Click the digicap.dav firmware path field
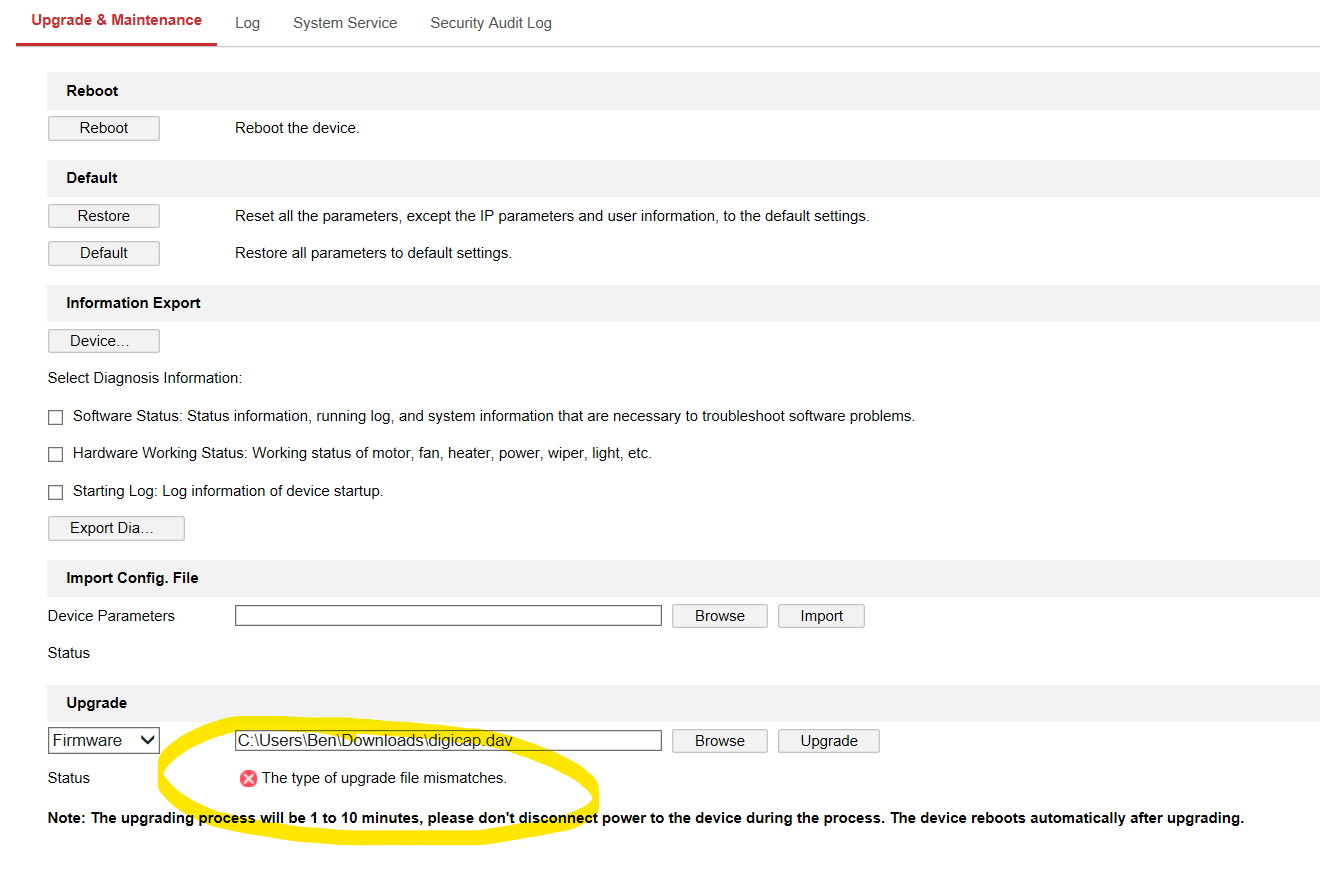The width and height of the screenshot is (1320, 881). click(x=448, y=741)
